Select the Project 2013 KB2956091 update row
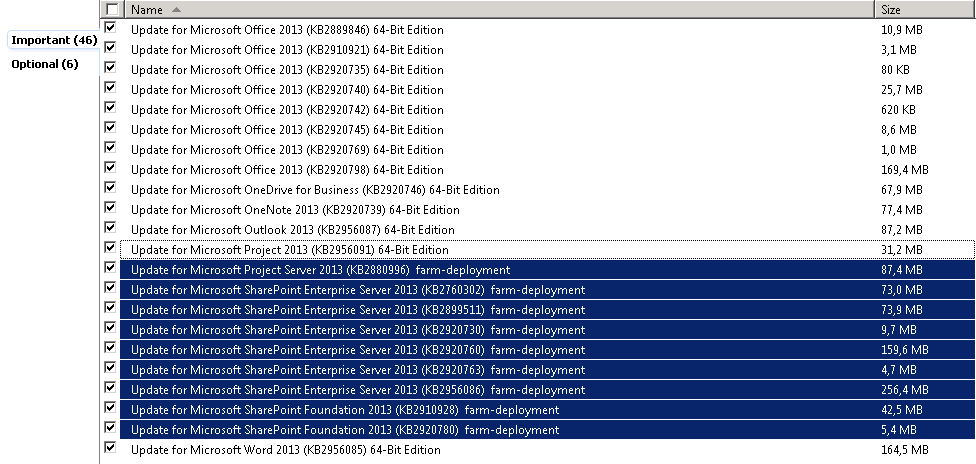The height and width of the screenshot is (464, 976). pos(289,250)
